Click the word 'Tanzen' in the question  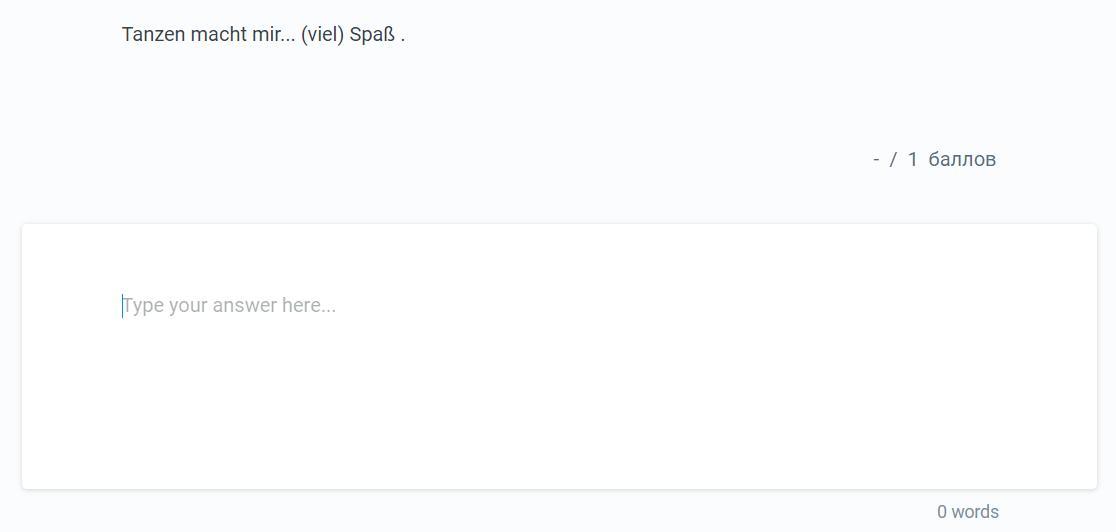(x=153, y=34)
